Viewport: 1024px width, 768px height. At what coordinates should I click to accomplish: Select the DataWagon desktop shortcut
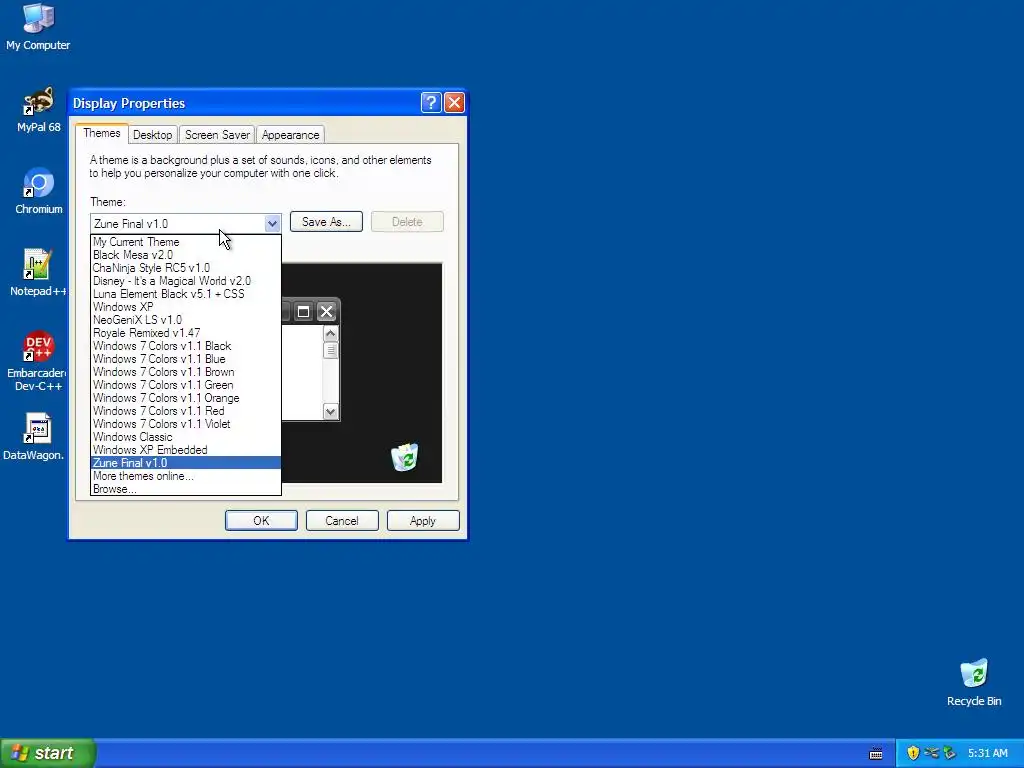pos(36,437)
